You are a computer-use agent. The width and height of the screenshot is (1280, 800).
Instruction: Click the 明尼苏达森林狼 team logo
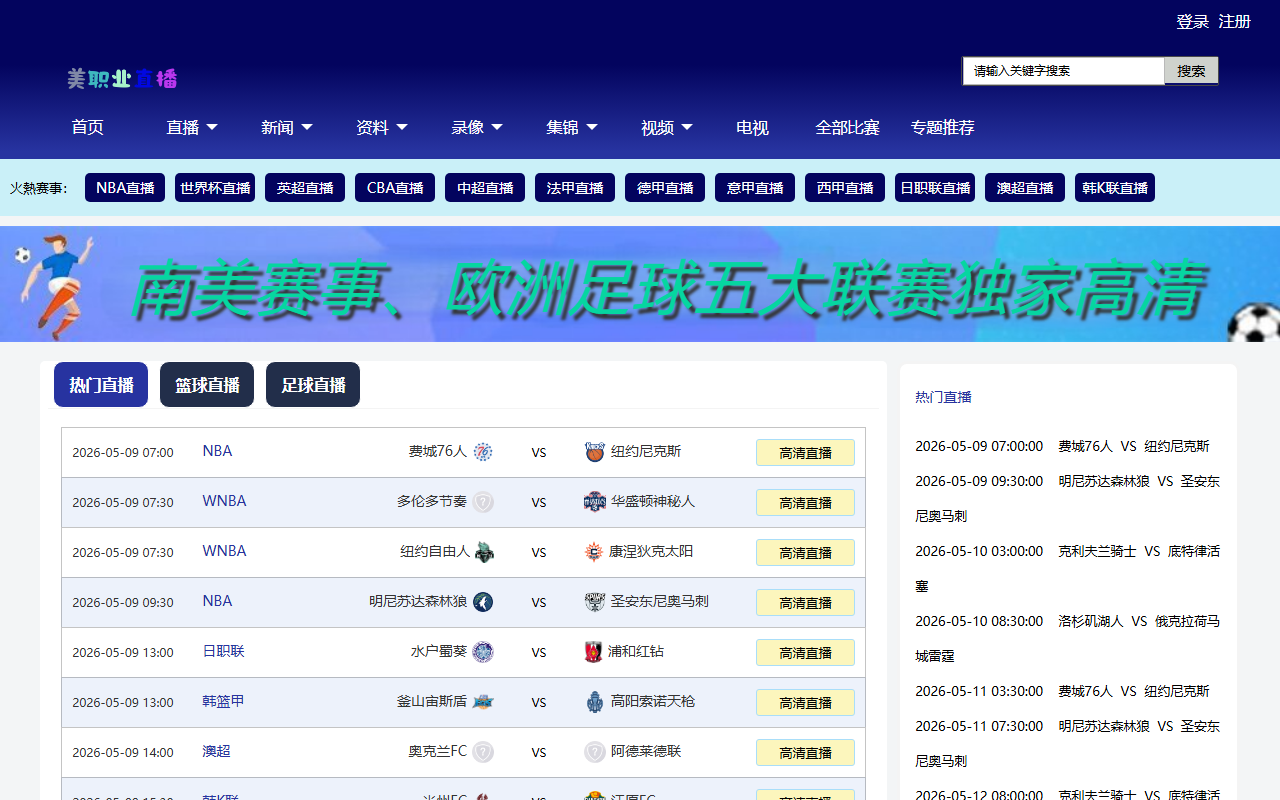[483, 602]
